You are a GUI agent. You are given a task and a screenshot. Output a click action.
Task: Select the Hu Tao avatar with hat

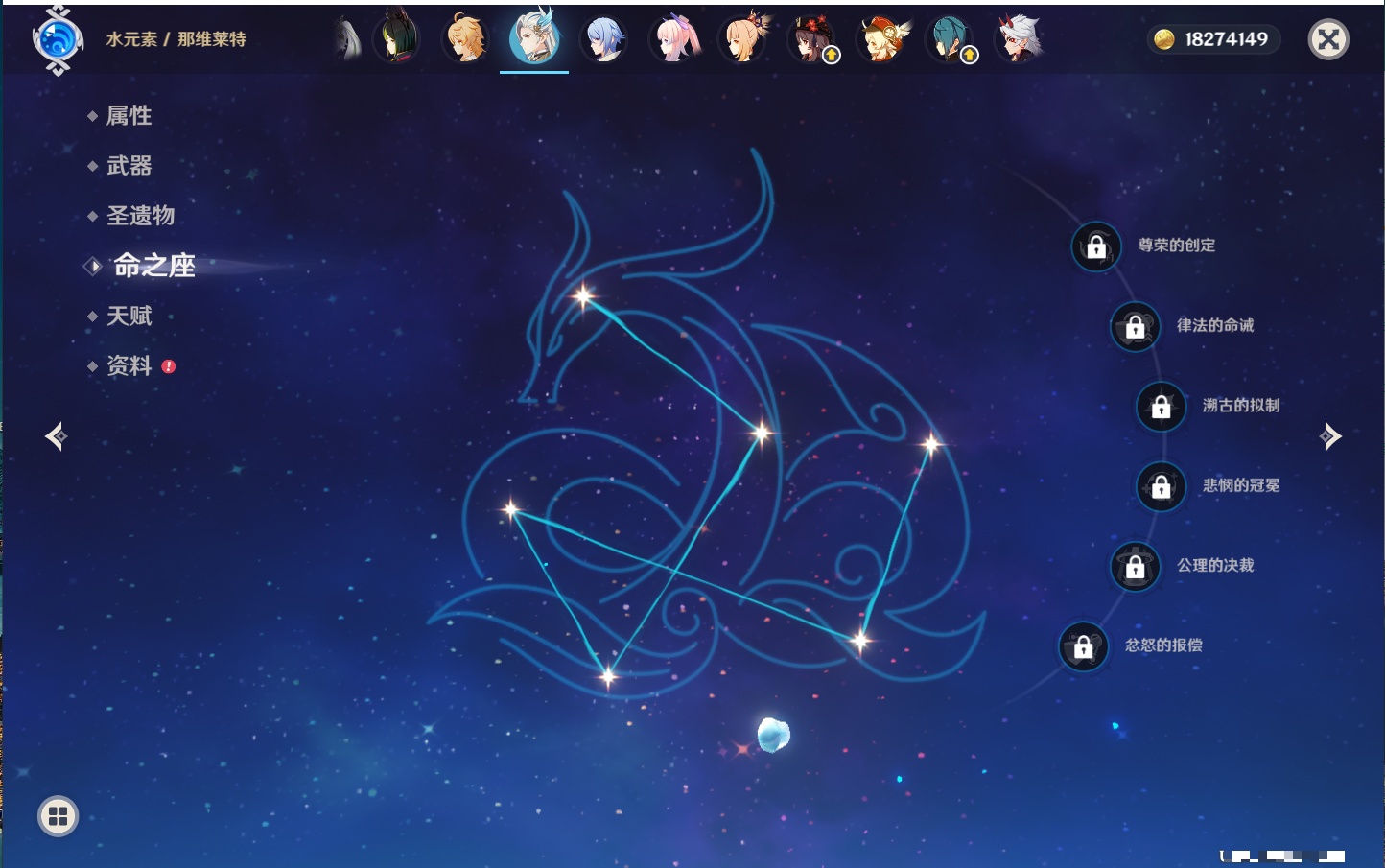[x=811, y=39]
